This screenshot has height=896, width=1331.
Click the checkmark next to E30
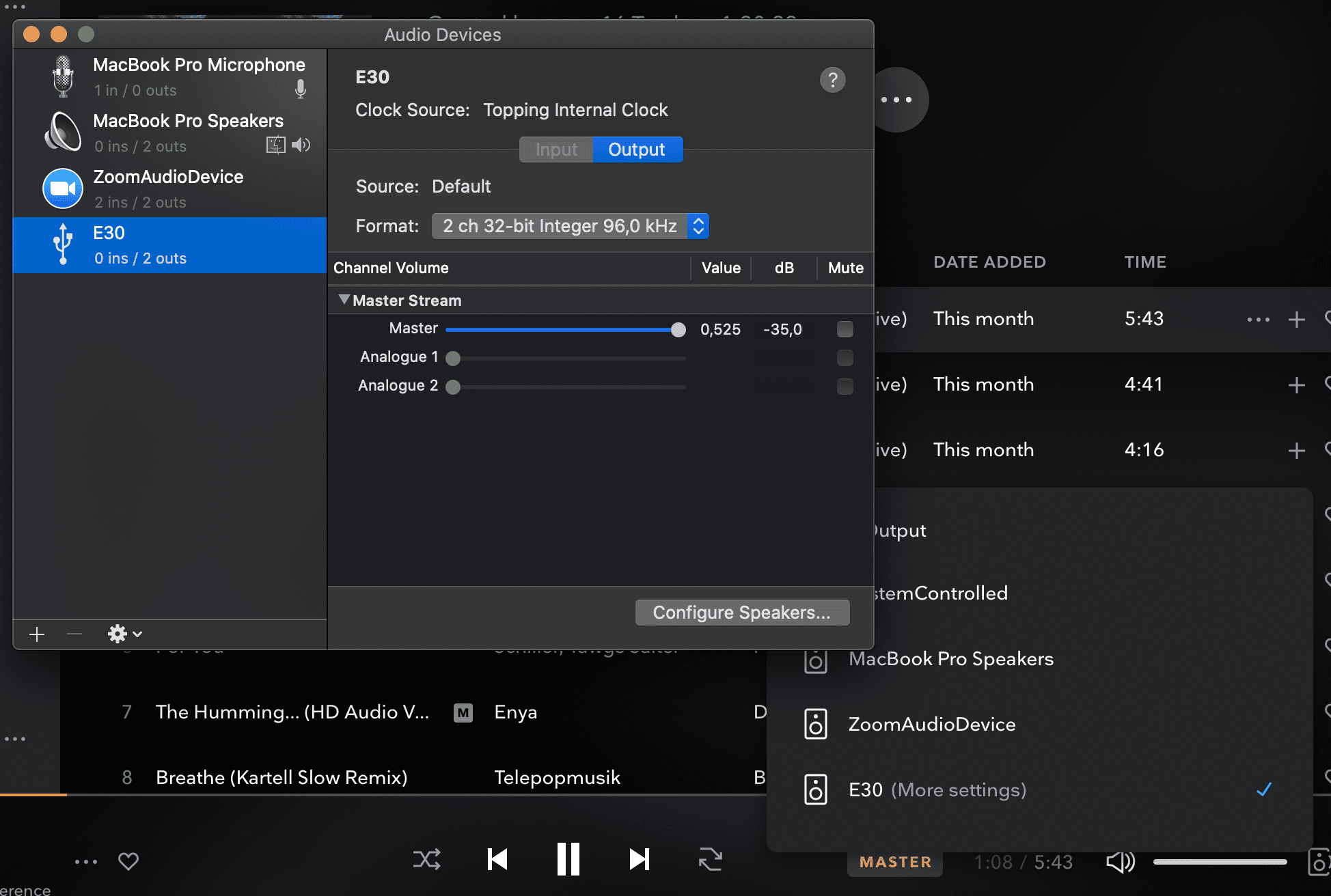(x=1264, y=789)
